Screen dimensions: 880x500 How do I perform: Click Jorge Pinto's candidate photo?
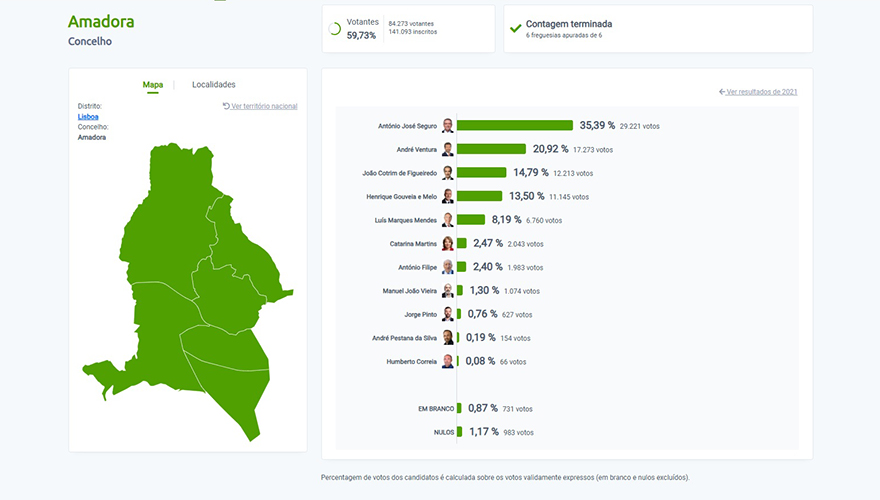pos(448,314)
